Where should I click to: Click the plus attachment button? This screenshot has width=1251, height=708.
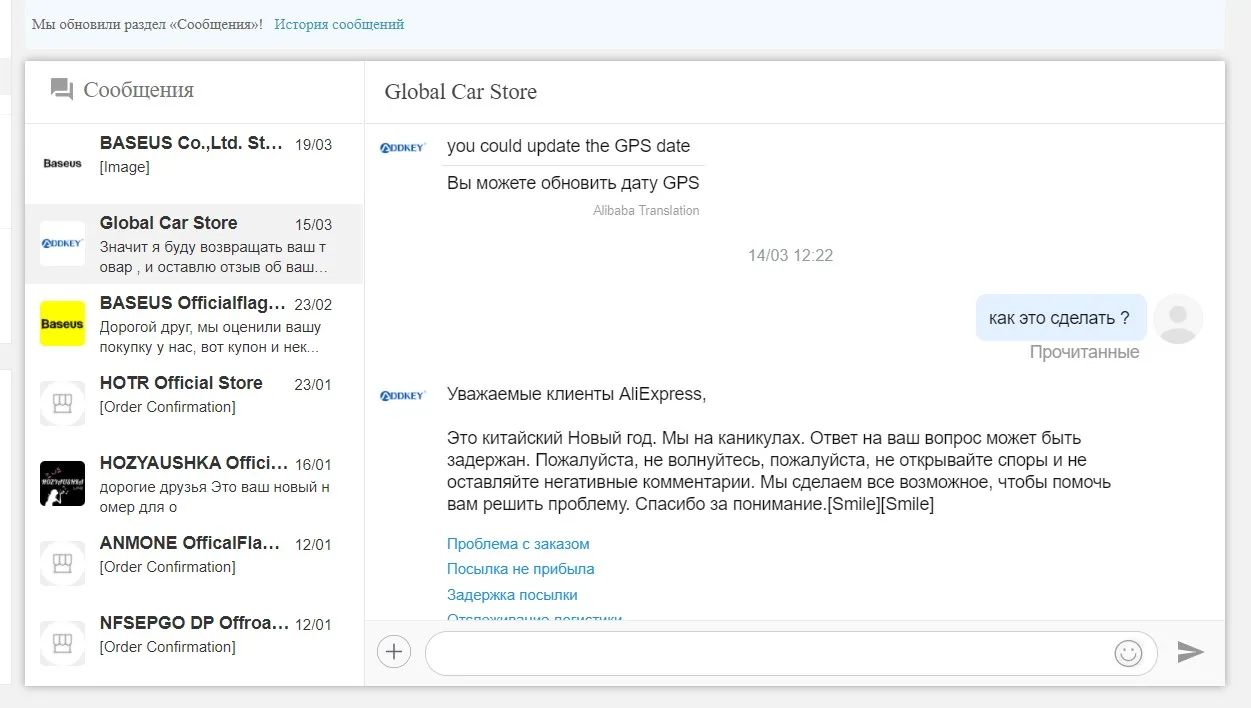pyautogui.click(x=394, y=652)
